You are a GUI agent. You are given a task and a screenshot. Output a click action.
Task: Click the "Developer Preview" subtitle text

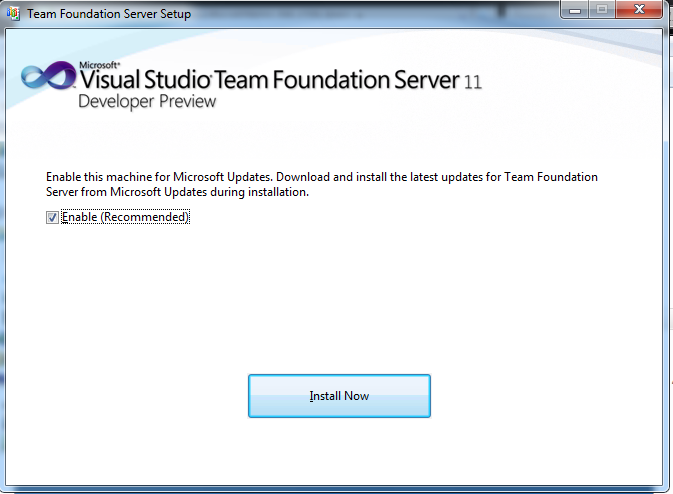[146, 101]
